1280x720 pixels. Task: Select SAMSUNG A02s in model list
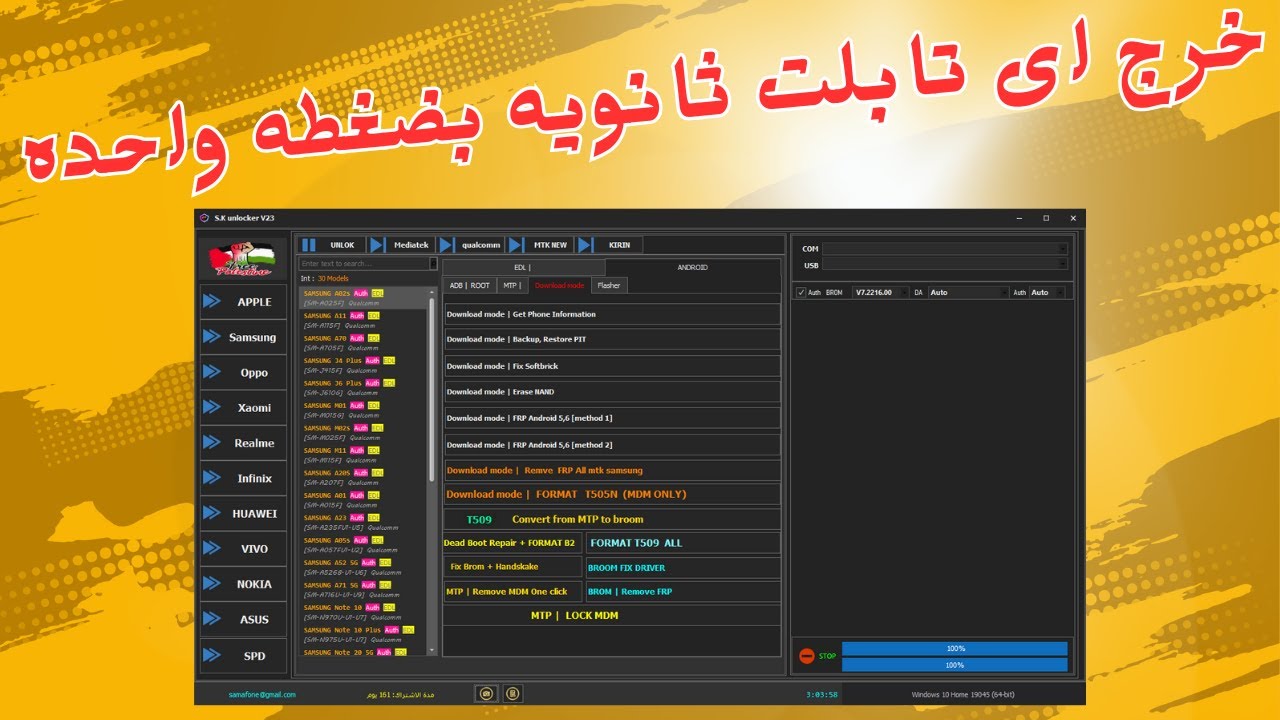tap(364, 298)
